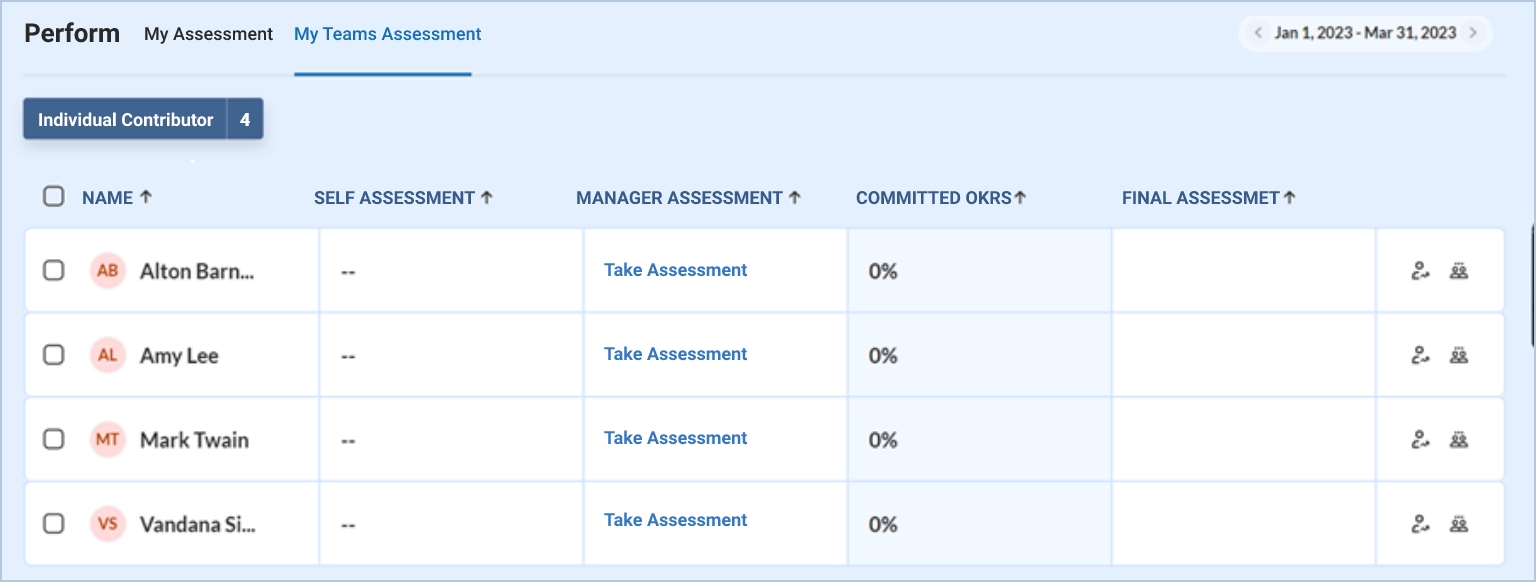The image size is (1536, 582).
Task: Click the person-with-arrow icon in Amy Lee's row
Action: pos(1420,355)
